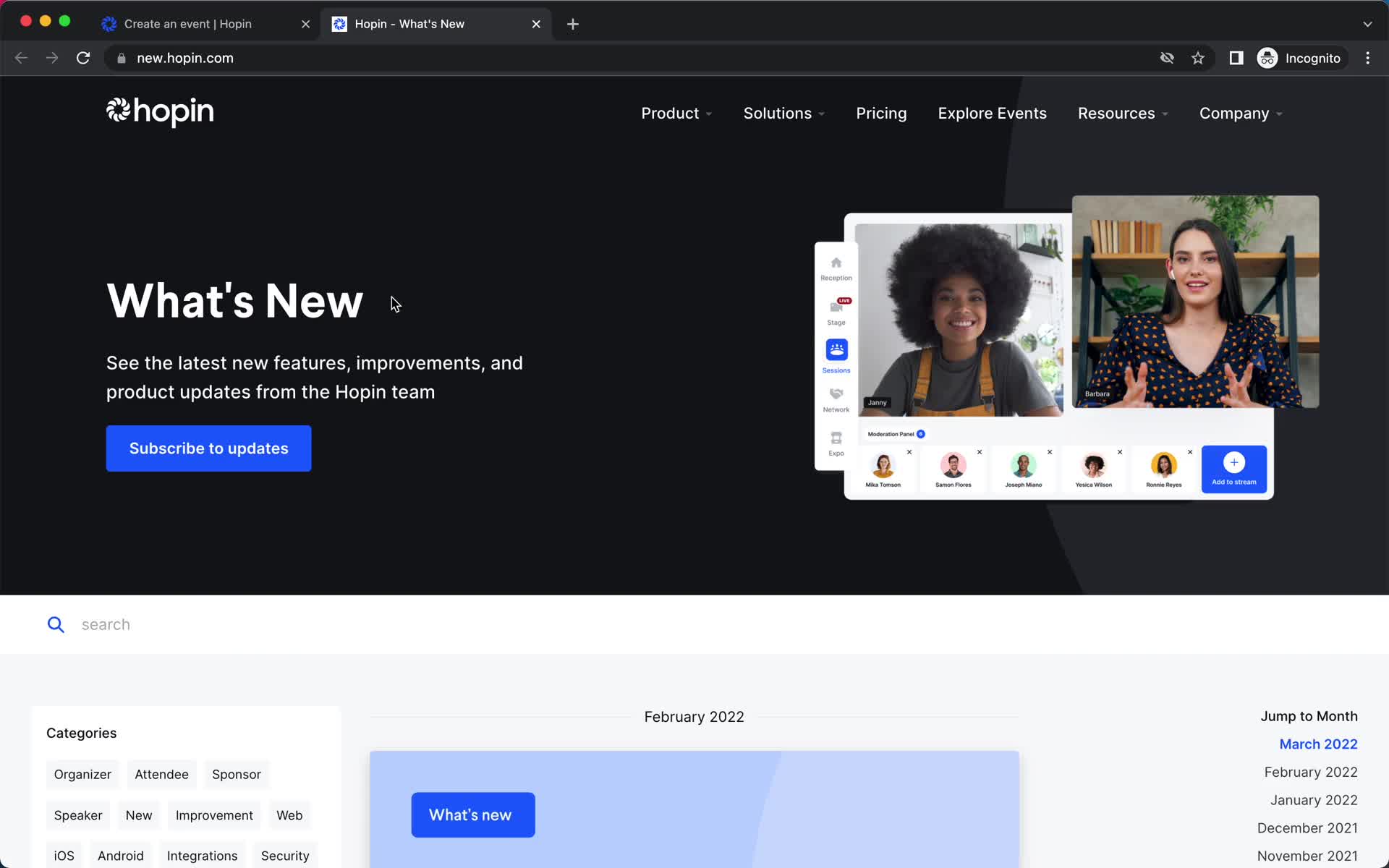
Task: Click the browser forward arrow
Action: [52, 58]
